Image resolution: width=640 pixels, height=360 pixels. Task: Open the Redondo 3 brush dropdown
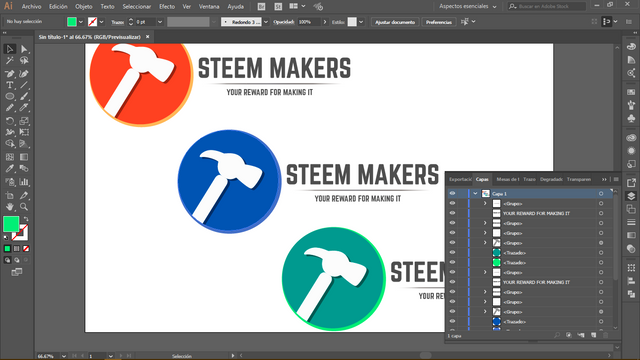(266, 22)
